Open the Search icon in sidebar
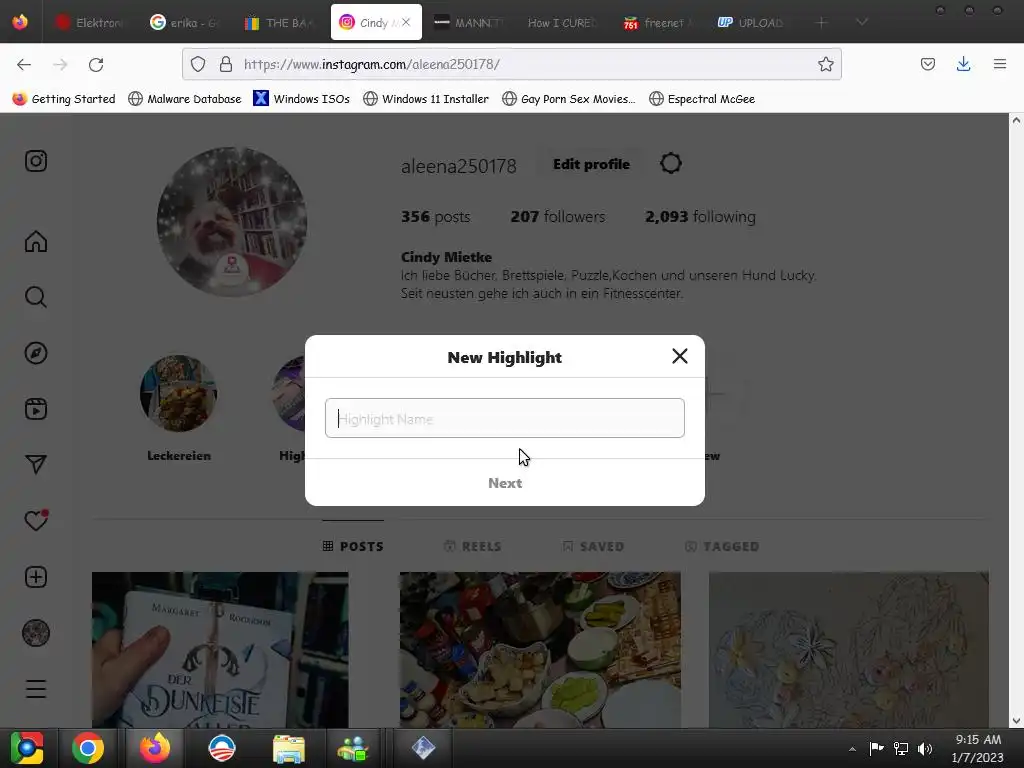 pos(36,297)
